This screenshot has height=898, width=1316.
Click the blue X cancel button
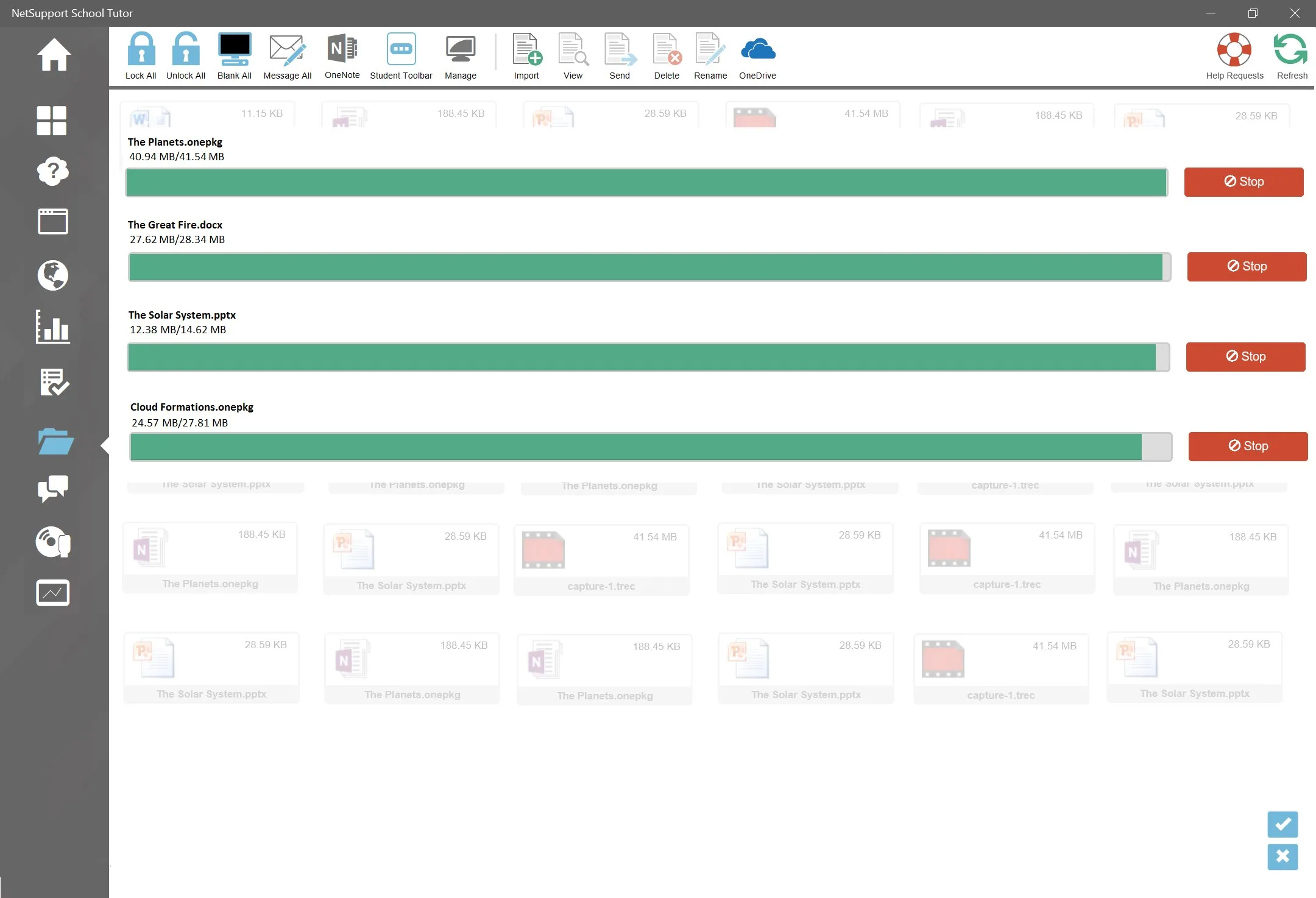[x=1282, y=857]
